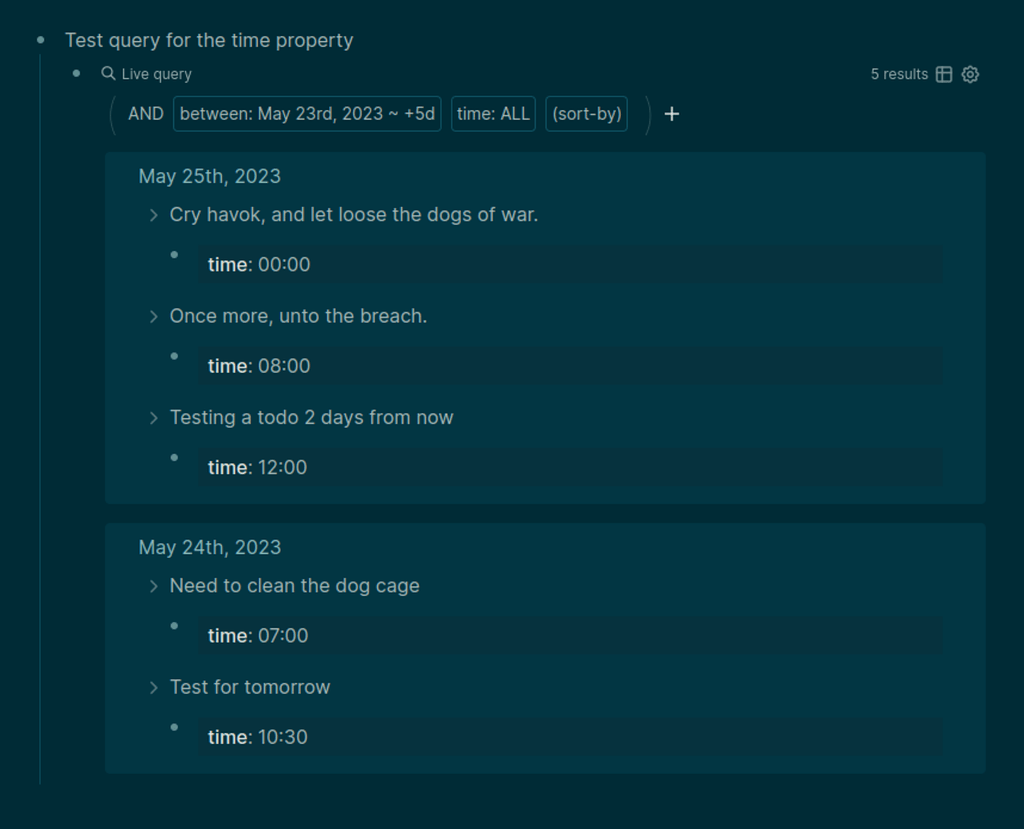Viewport: 1024px width, 829px height.
Task: Open the 'May 25th, 2023' journal page
Action: (210, 176)
